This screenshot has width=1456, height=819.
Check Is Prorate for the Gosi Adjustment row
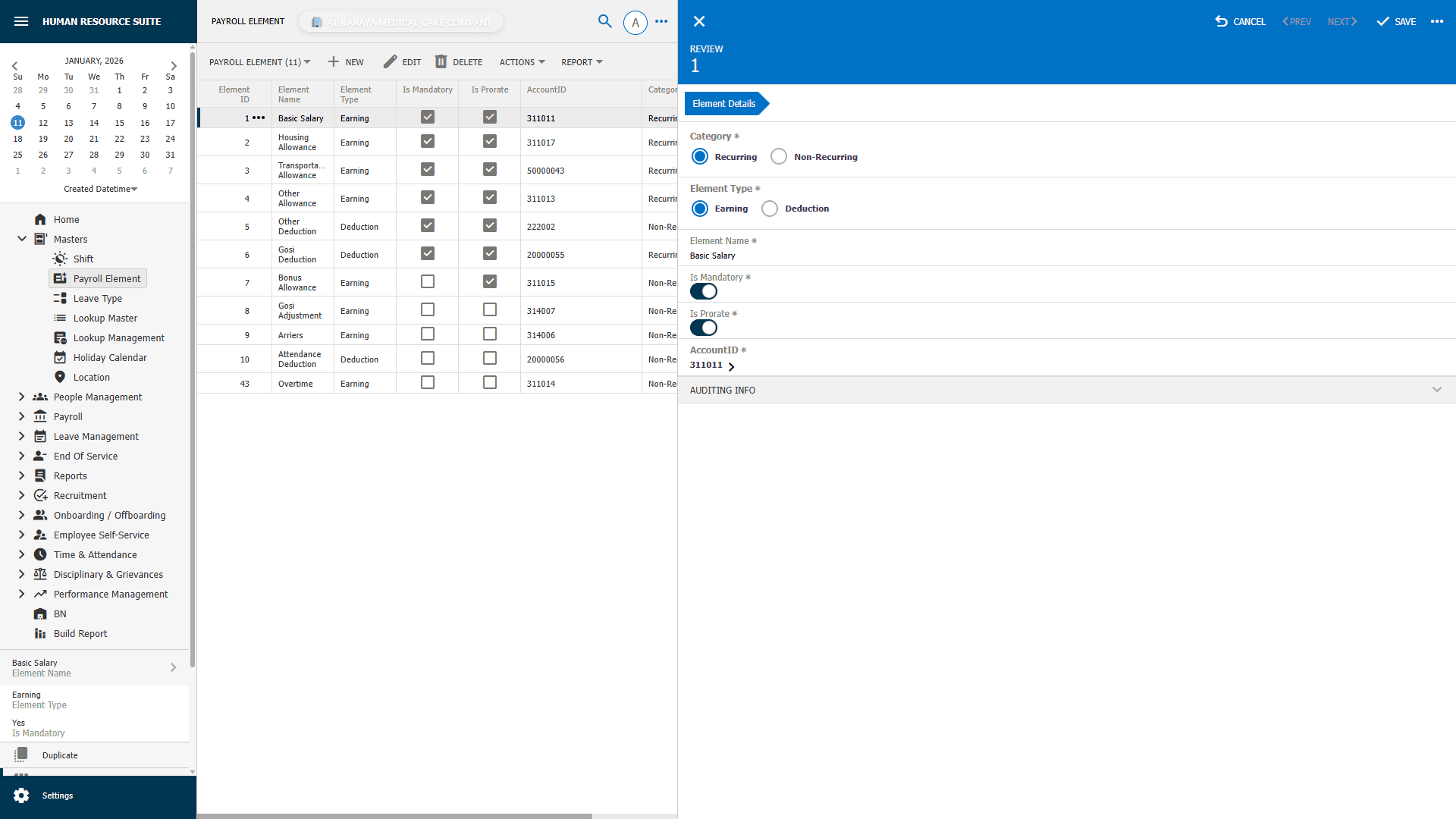click(x=489, y=309)
